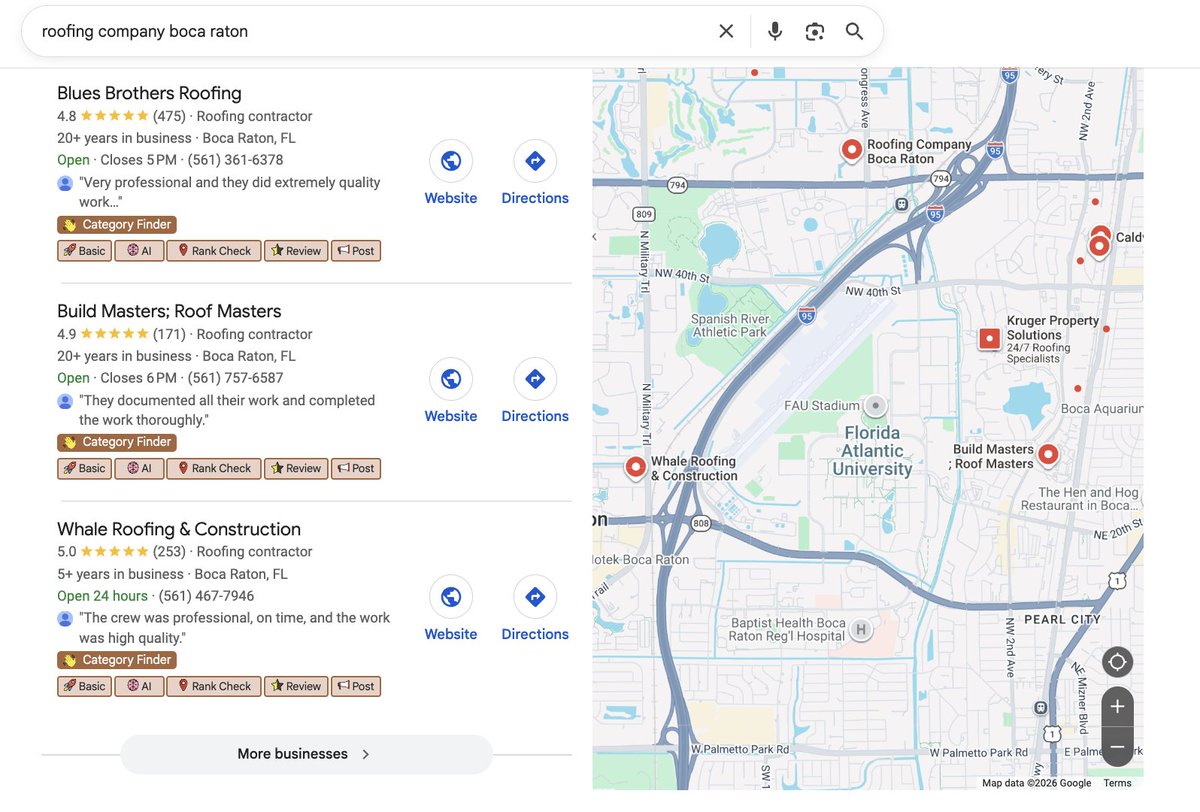Open Category Finder for Blues Brothers Roofing
Screen dimensions: 1200x812
pyautogui.click(x=117, y=225)
